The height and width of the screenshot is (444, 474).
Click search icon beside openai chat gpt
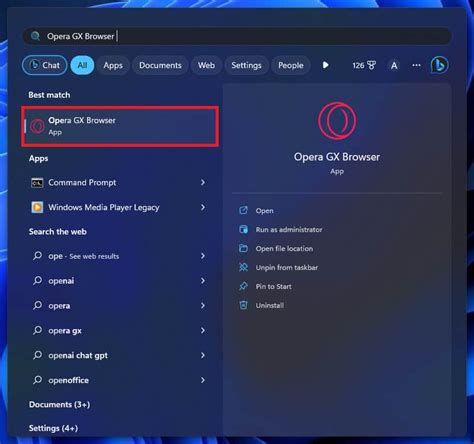(x=37, y=355)
